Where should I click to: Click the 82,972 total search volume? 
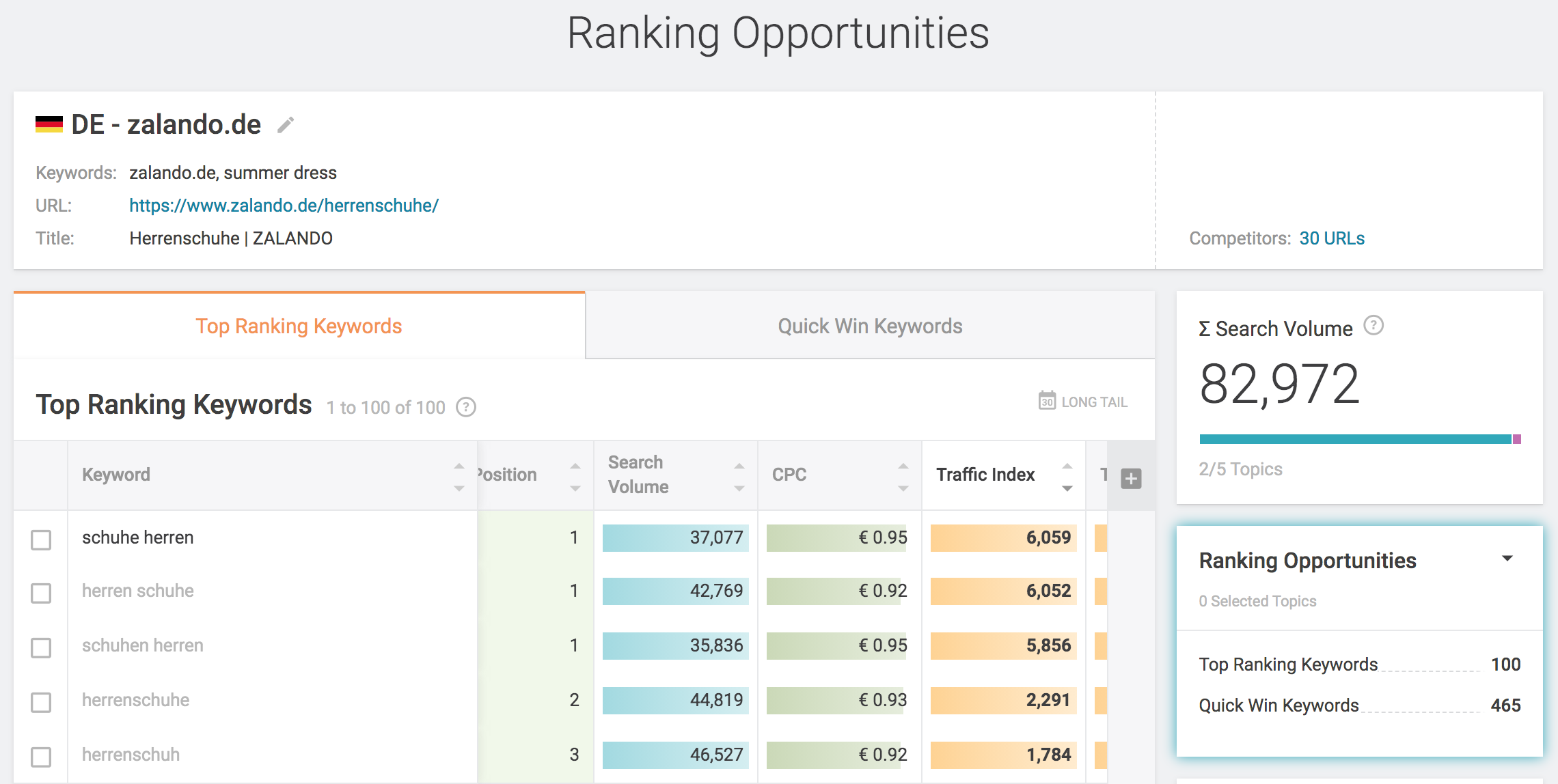(x=1280, y=384)
